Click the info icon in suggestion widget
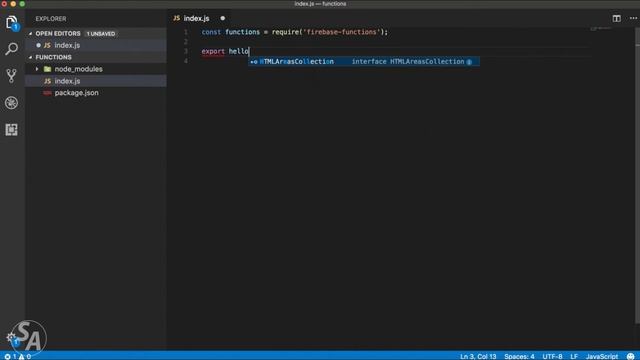 click(469, 62)
